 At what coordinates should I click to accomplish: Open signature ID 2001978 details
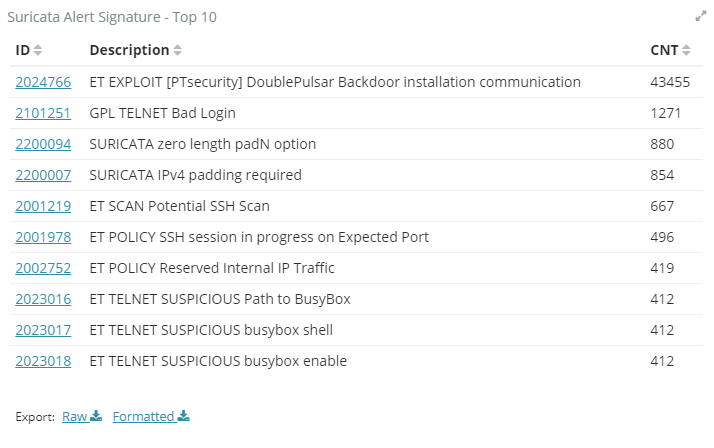point(43,237)
